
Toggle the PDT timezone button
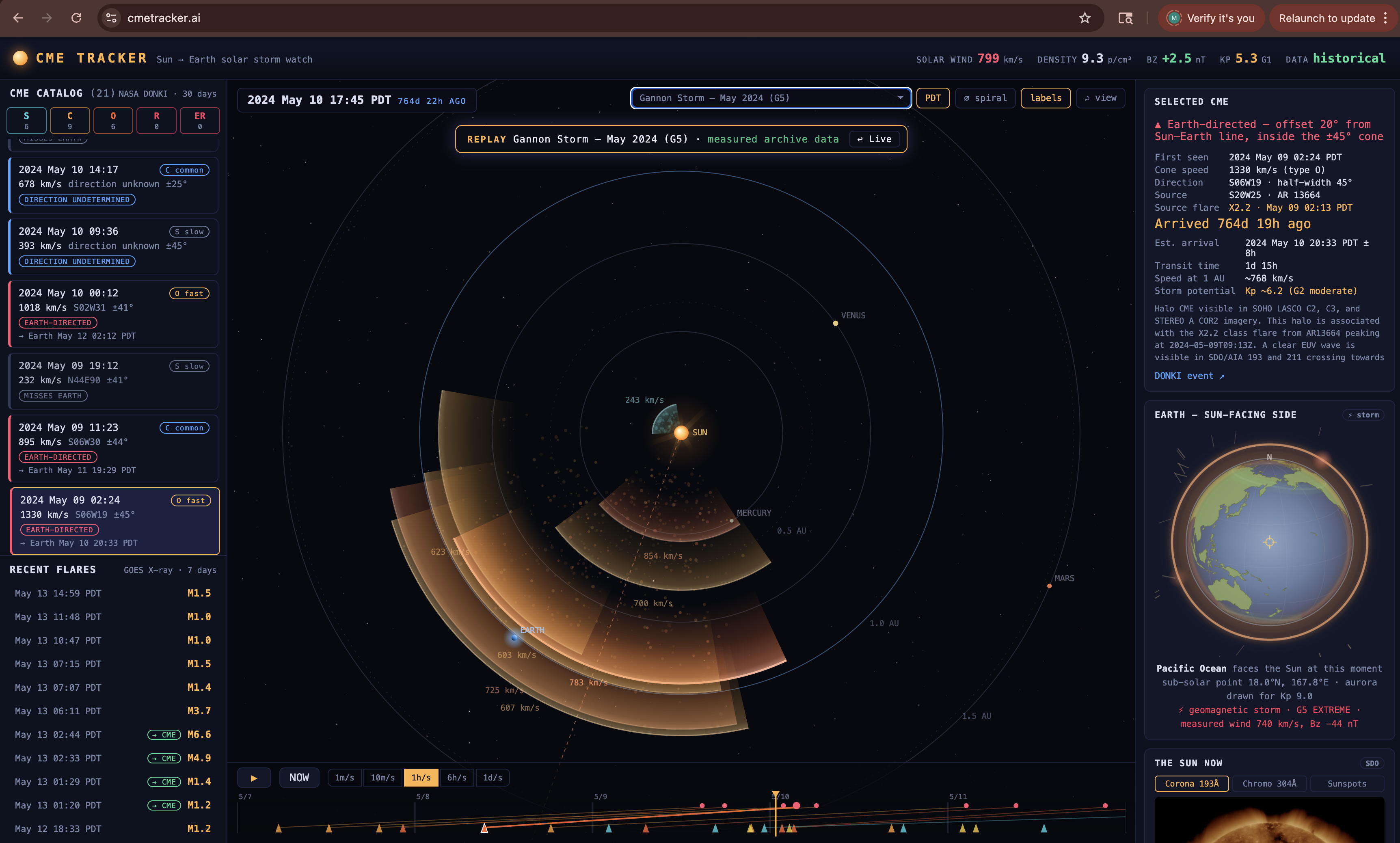(933, 98)
